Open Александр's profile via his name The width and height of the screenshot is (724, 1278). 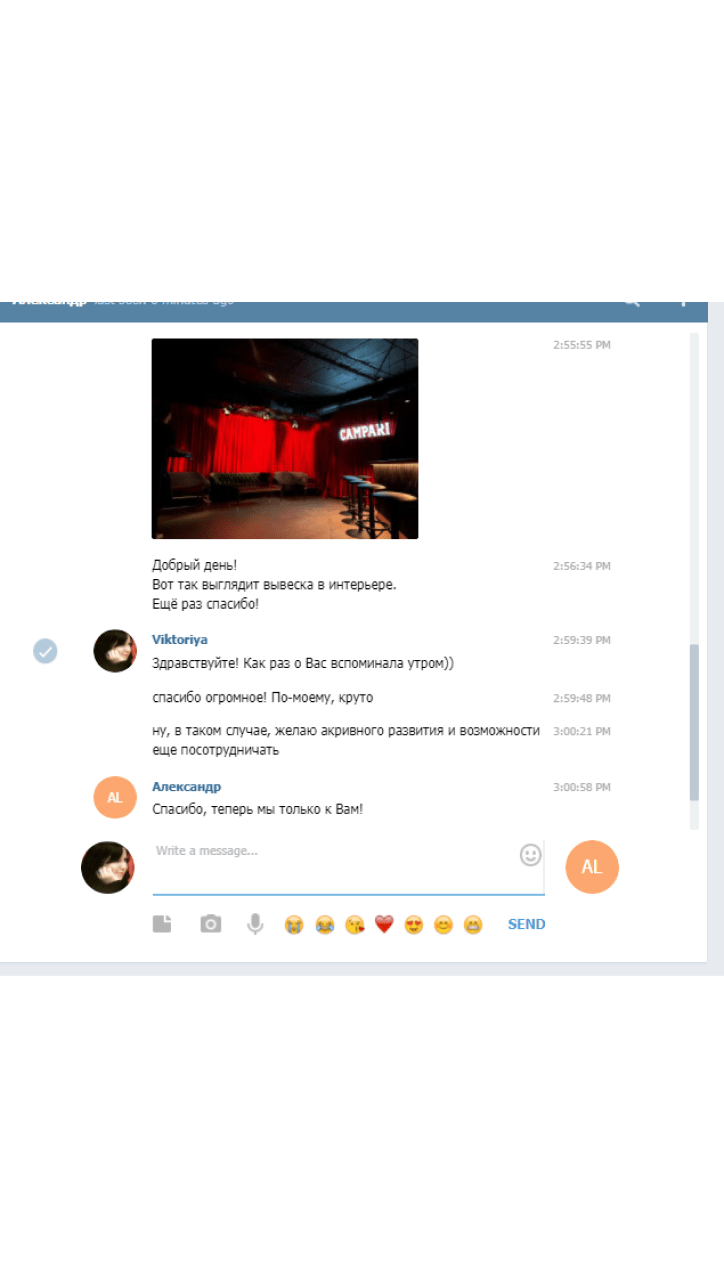[x=186, y=787]
